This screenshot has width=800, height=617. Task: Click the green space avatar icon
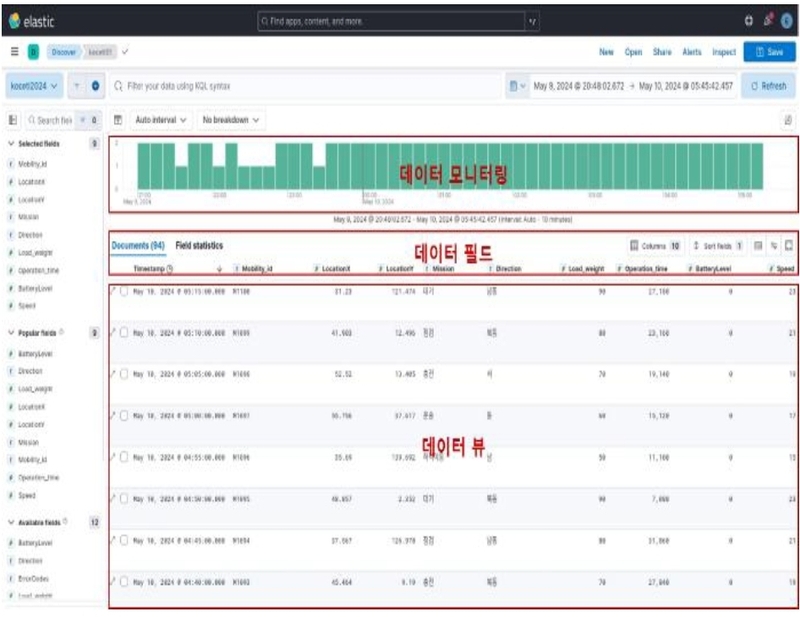pos(33,52)
